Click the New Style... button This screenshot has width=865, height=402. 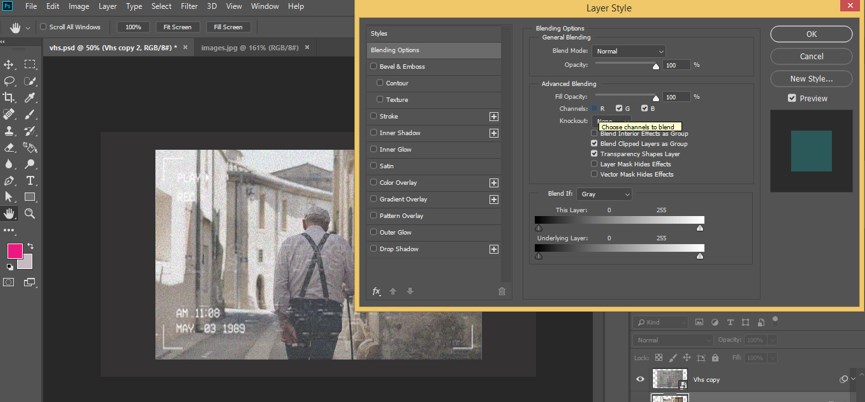point(811,78)
